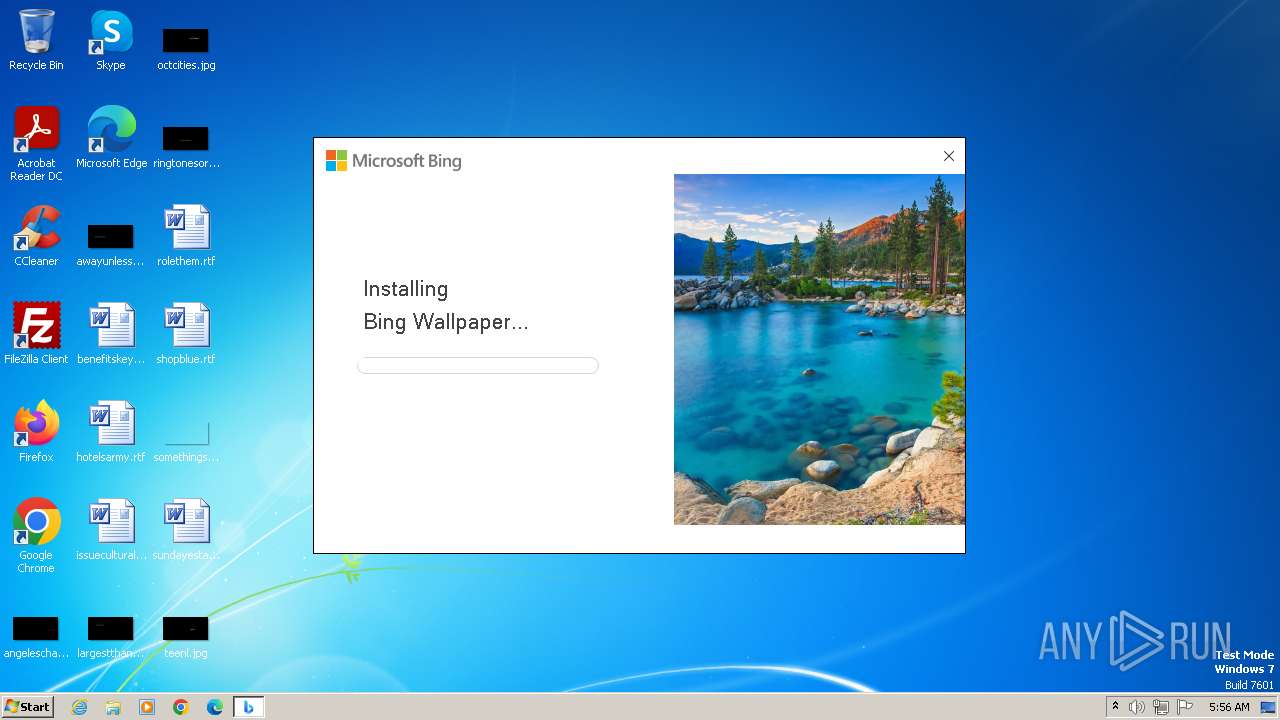1280x720 pixels.
Task: Open the Action Center flag icon
Action: (x=1185, y=707)
